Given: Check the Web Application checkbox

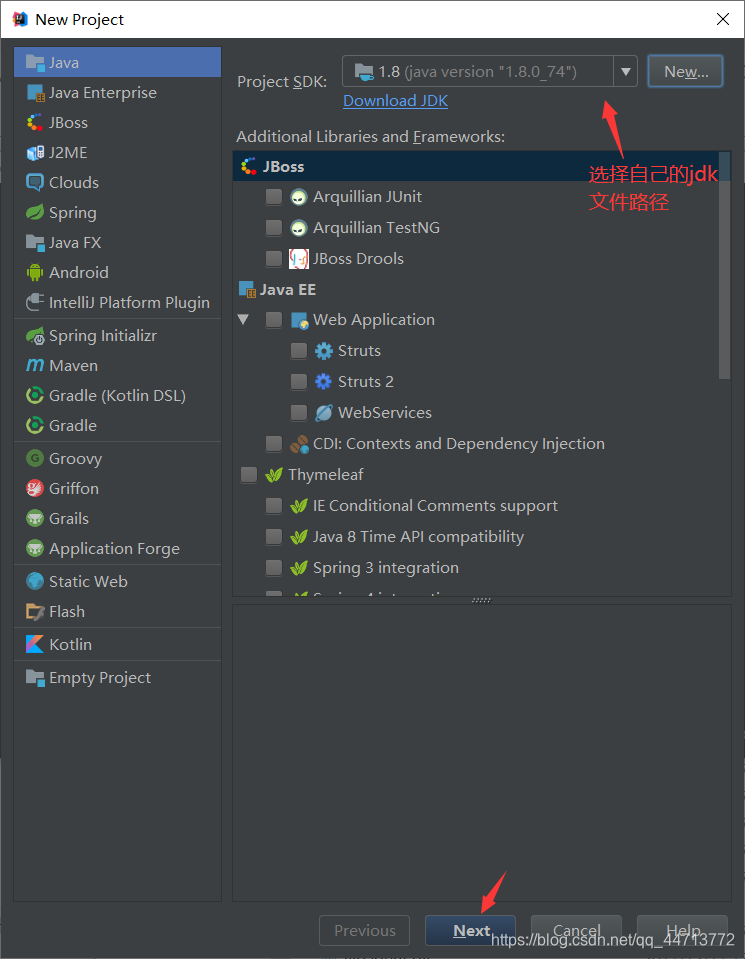Looking at the screenshot, I should click(273, 319).
